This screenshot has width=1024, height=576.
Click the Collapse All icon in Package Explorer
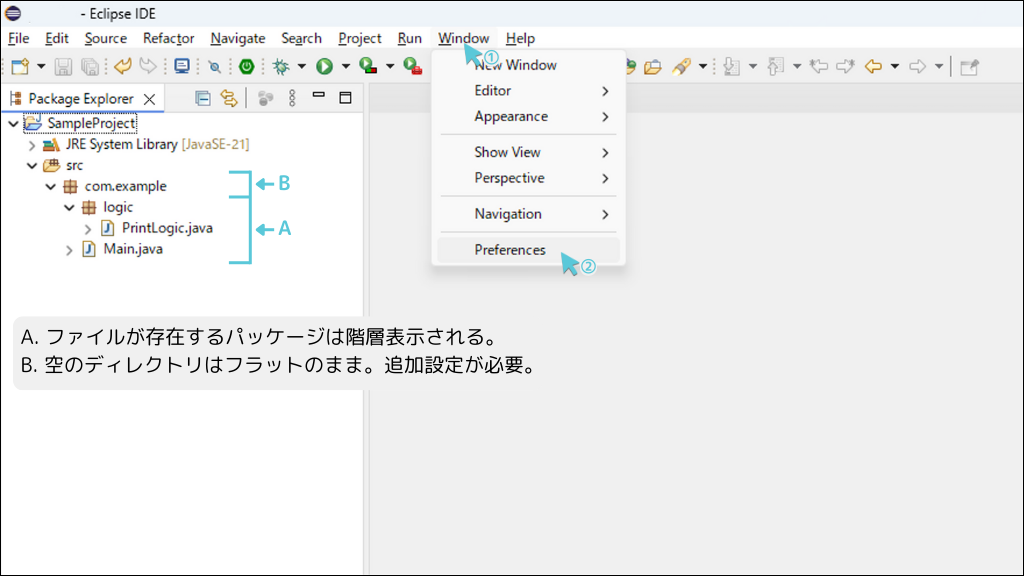202,99
